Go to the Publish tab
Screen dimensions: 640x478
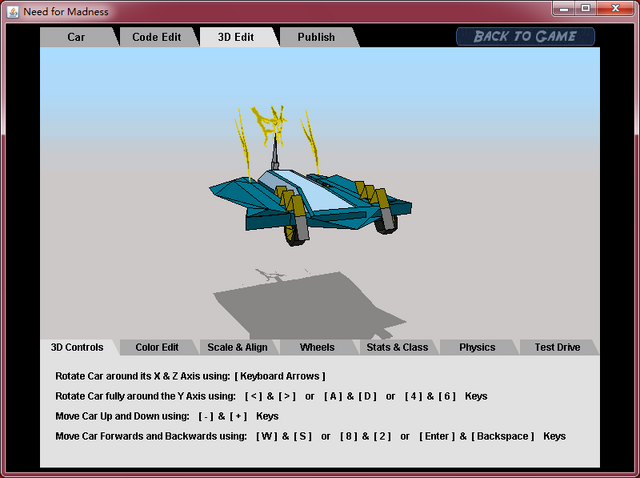click(x=316, y=37)
